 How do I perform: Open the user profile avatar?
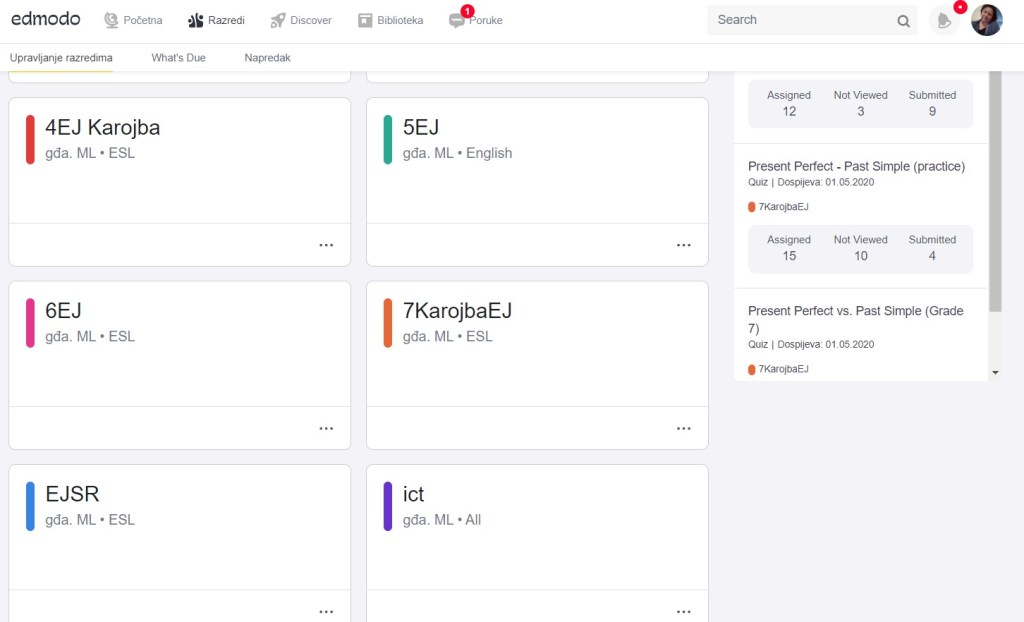986,20
